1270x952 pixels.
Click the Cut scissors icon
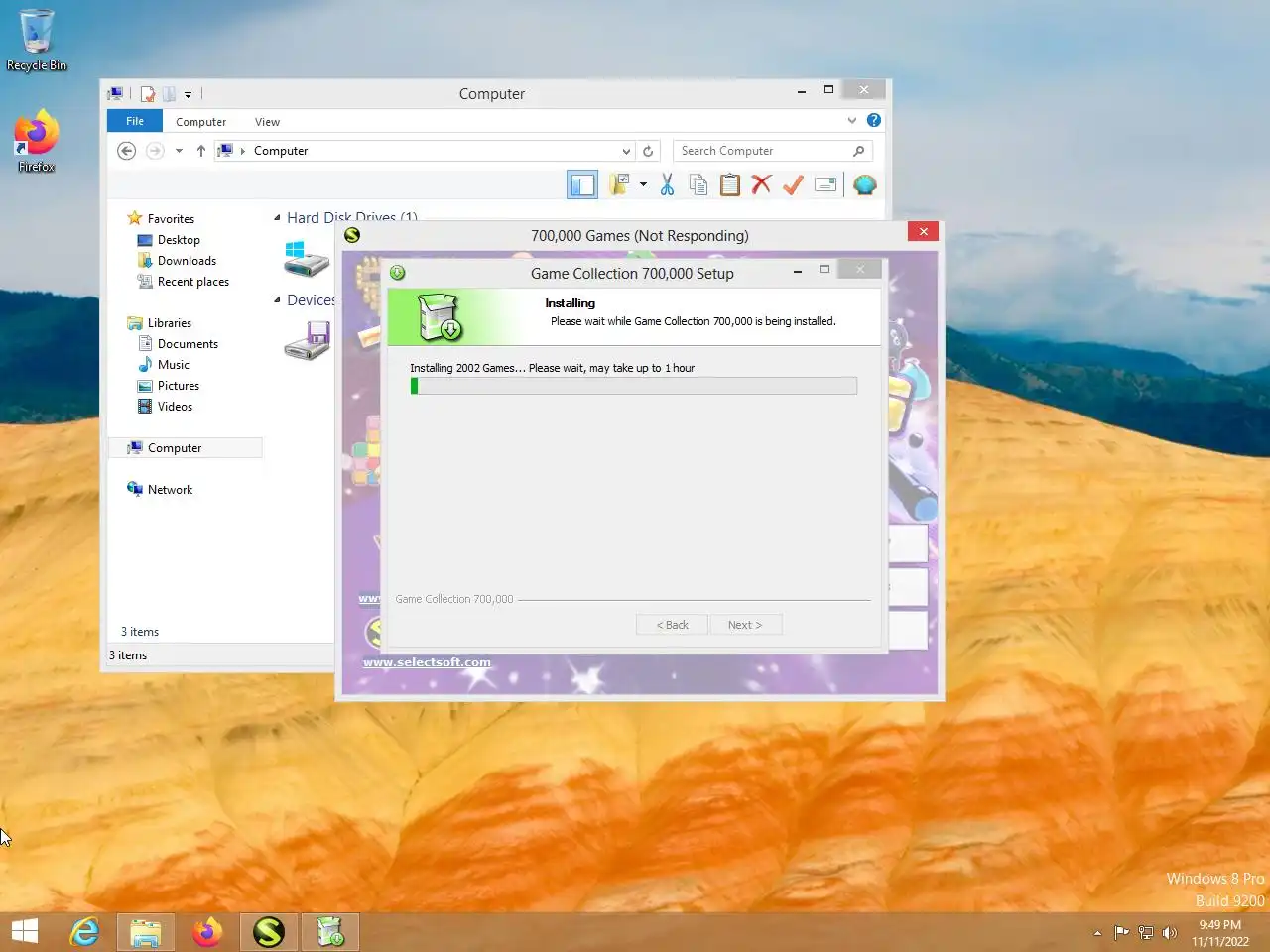(667, 184)
